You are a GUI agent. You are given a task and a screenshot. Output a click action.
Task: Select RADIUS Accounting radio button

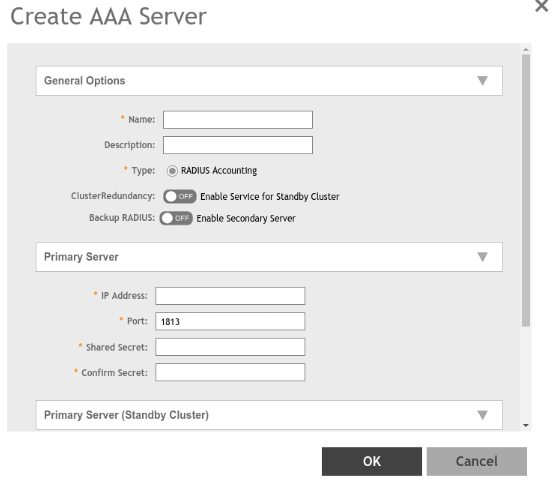click(172, 171)
